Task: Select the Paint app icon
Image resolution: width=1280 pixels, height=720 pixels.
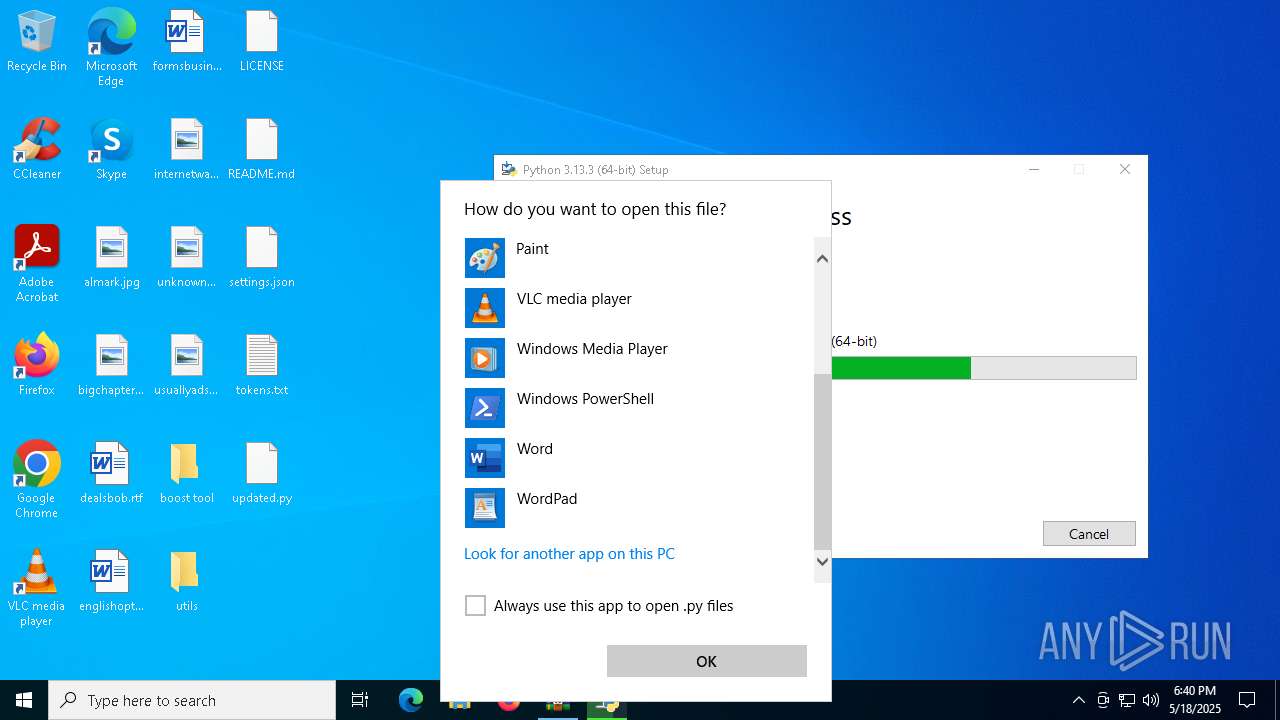Action: pos(485,258)
